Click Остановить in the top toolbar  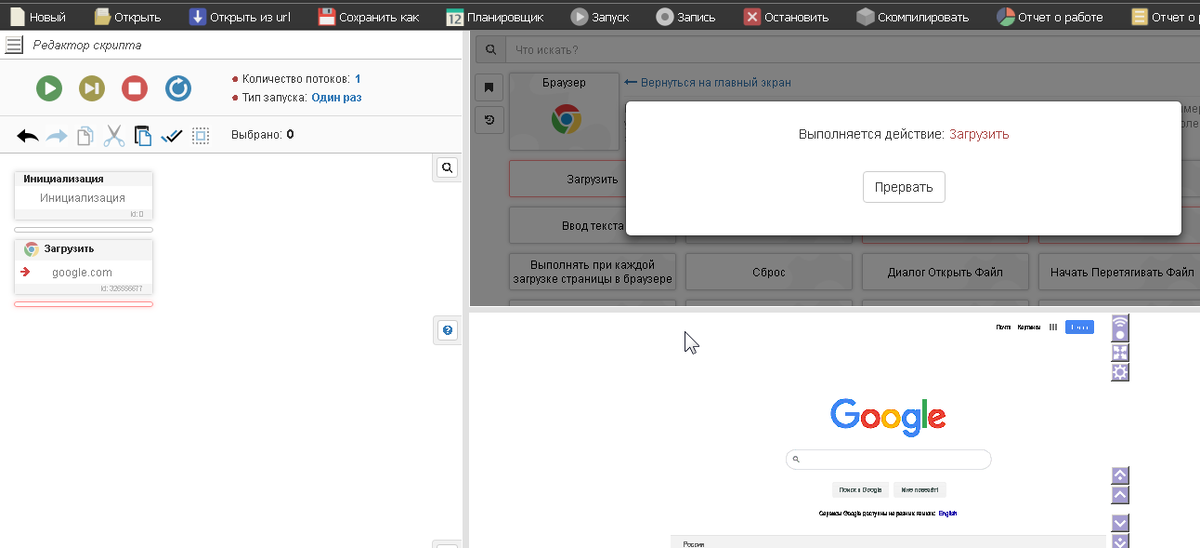pyautogui.click(x=786, y=17)
